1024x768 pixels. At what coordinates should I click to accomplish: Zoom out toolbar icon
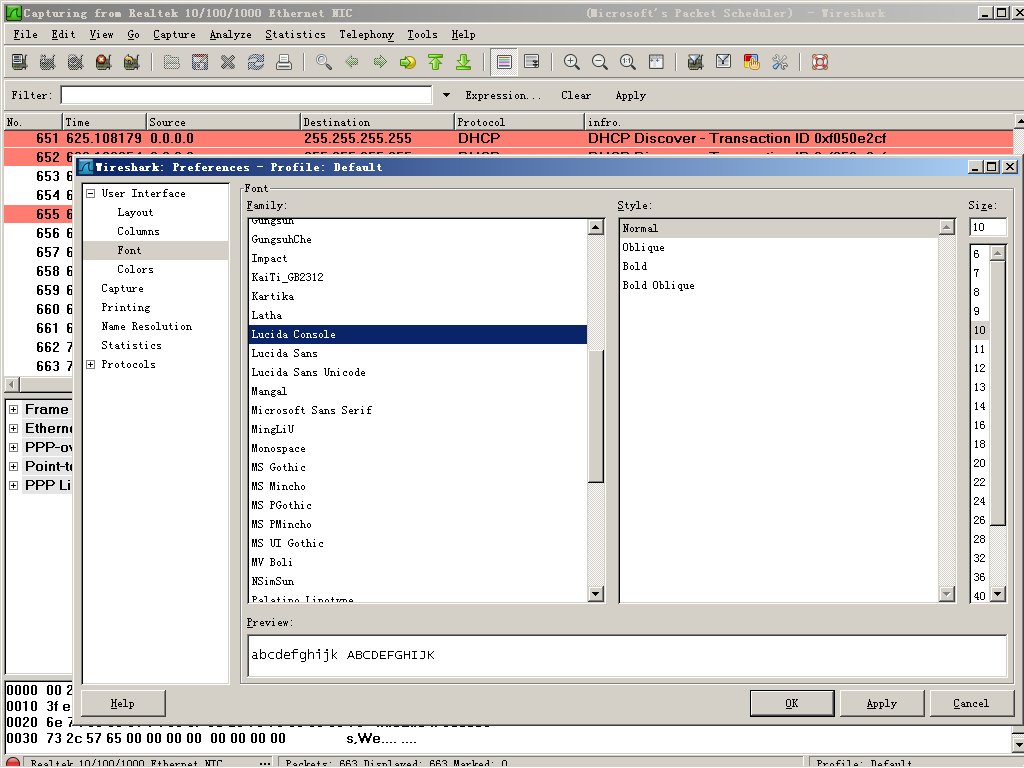point(600,62)
